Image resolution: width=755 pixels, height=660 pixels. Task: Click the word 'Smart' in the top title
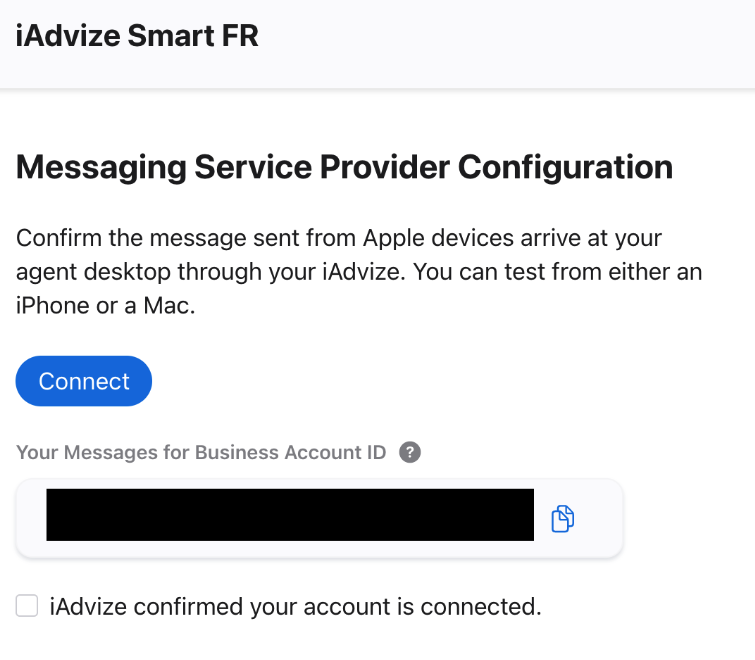pyautogui.click(x=178, y=37)
